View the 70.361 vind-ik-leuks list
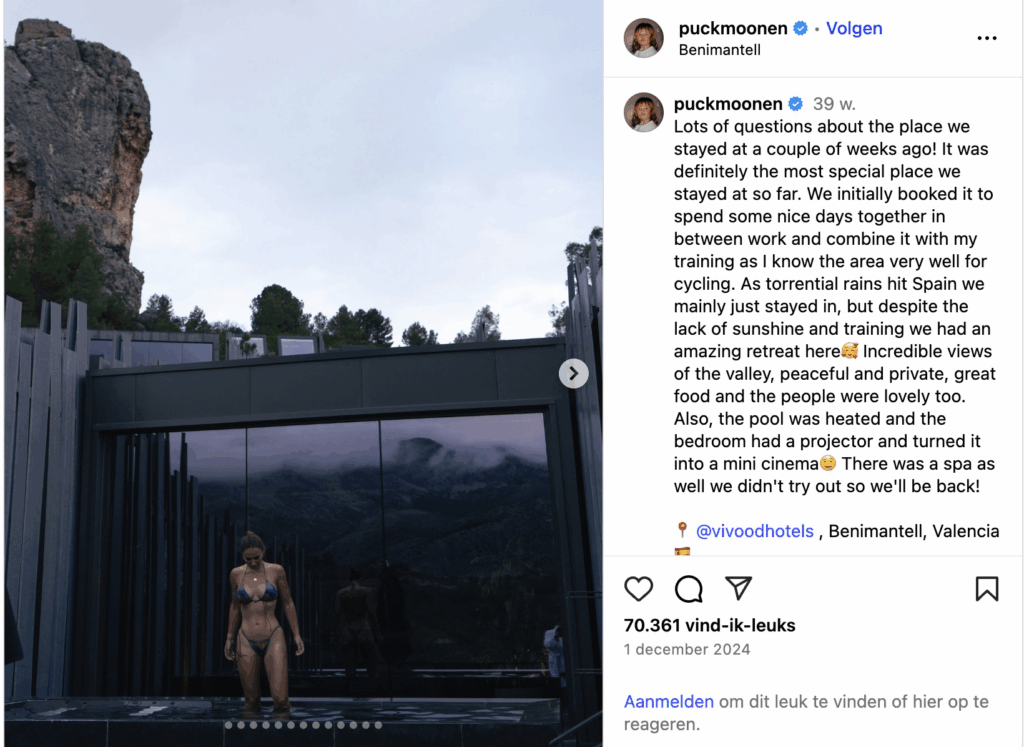 pyautogui.click(x=709, y=626)
